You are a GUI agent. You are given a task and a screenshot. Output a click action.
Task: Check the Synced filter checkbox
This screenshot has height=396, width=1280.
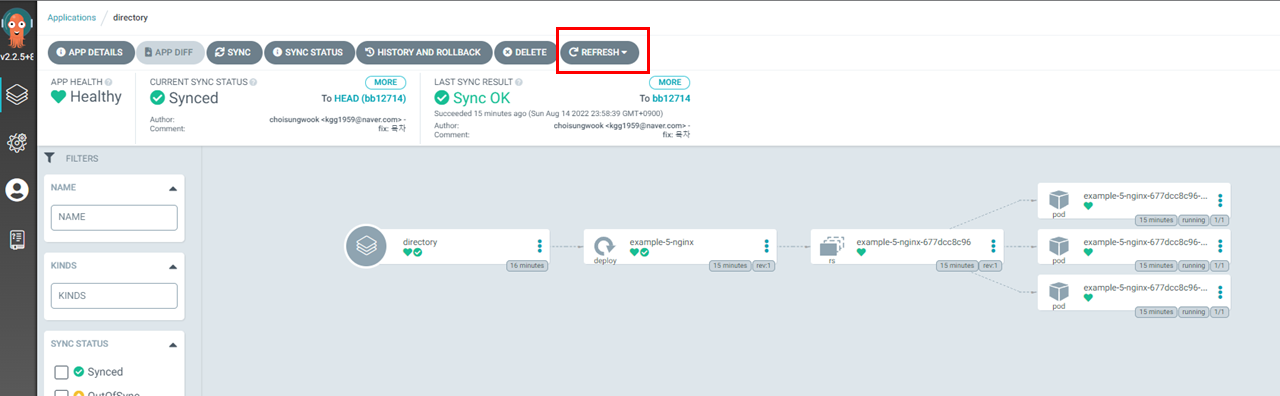click(x=62, y=372)
